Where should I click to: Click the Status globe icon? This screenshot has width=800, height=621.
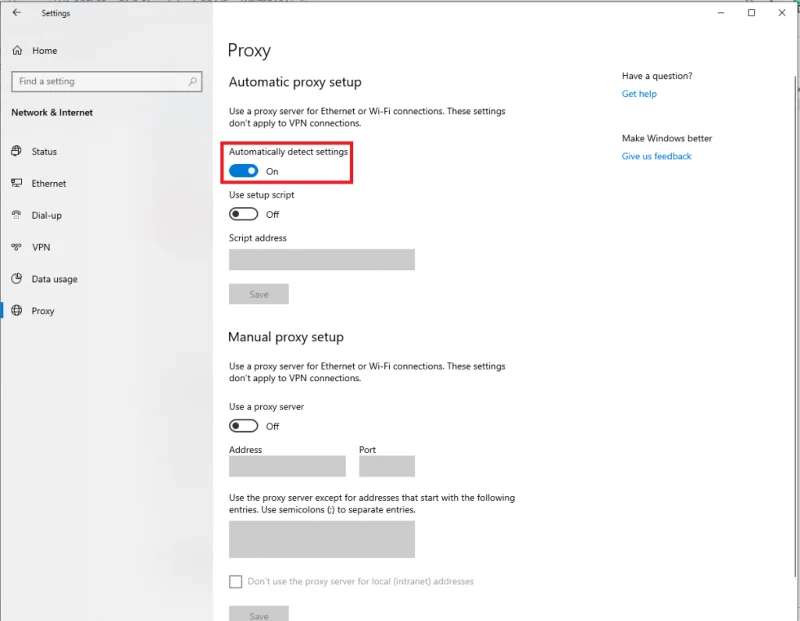(x=17, y=151)
